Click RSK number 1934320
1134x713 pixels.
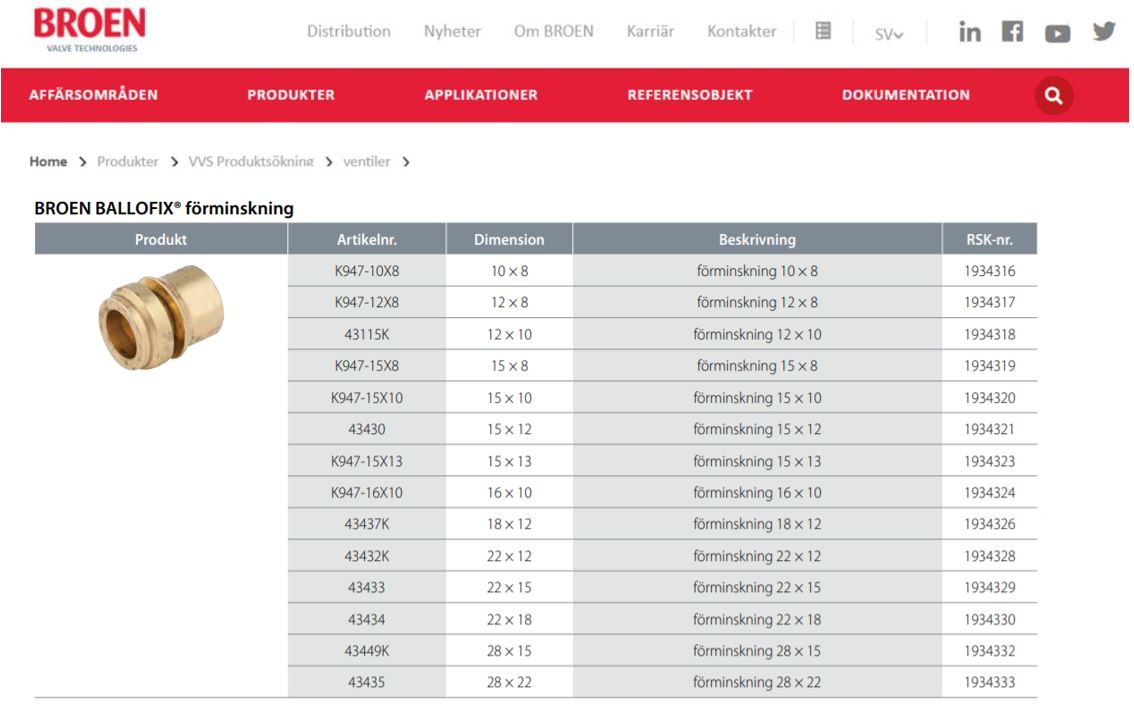click(x=989, y=398)
